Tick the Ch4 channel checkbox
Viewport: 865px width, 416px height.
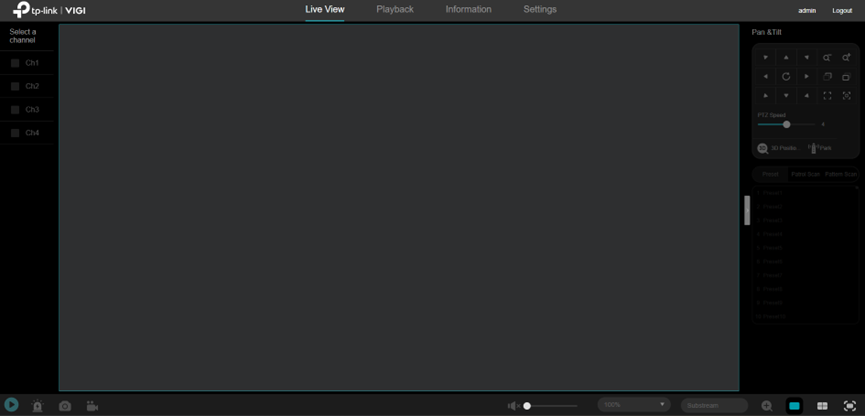coord(15,133)
